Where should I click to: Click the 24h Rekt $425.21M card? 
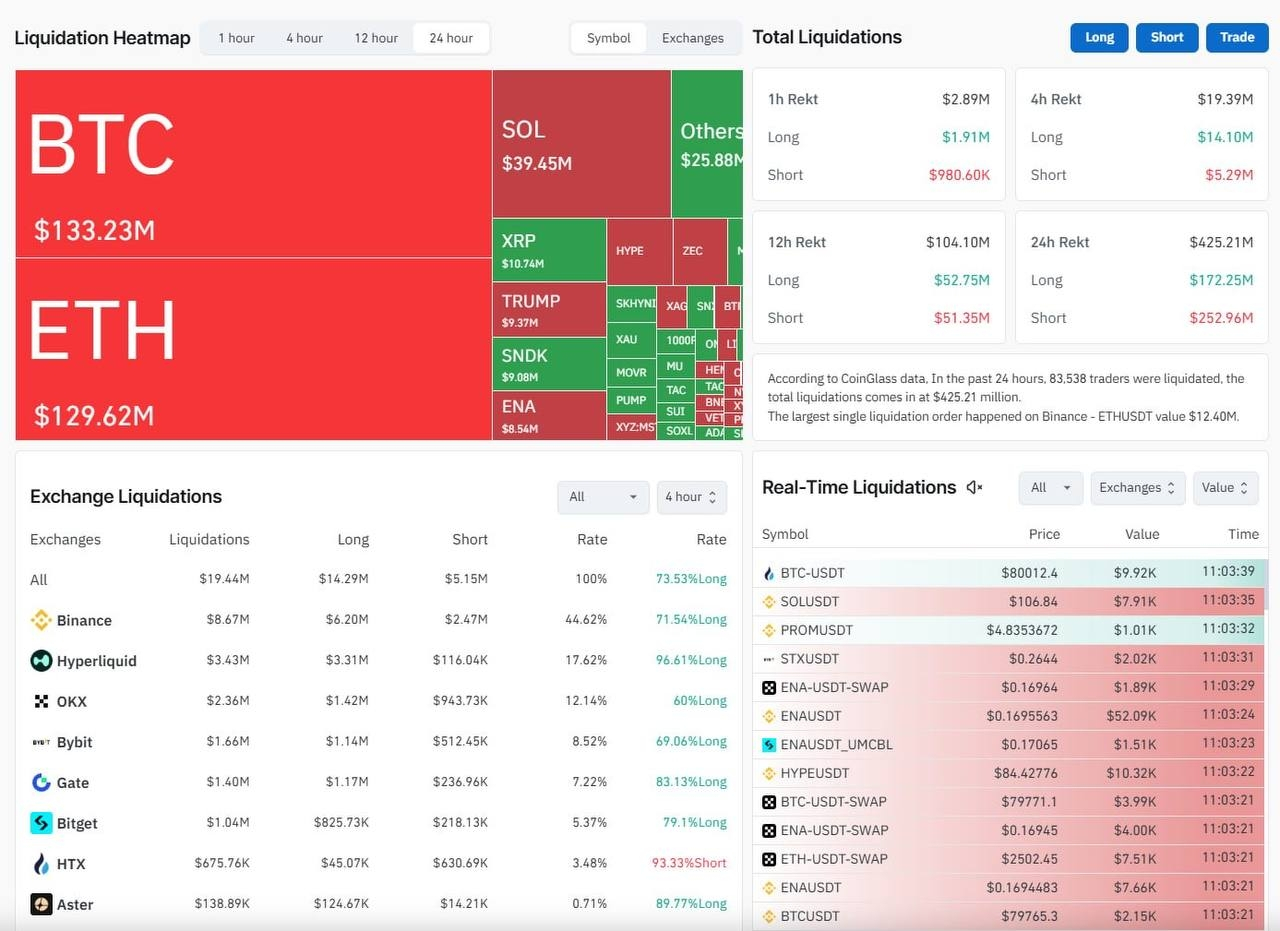pos(1142,277)
